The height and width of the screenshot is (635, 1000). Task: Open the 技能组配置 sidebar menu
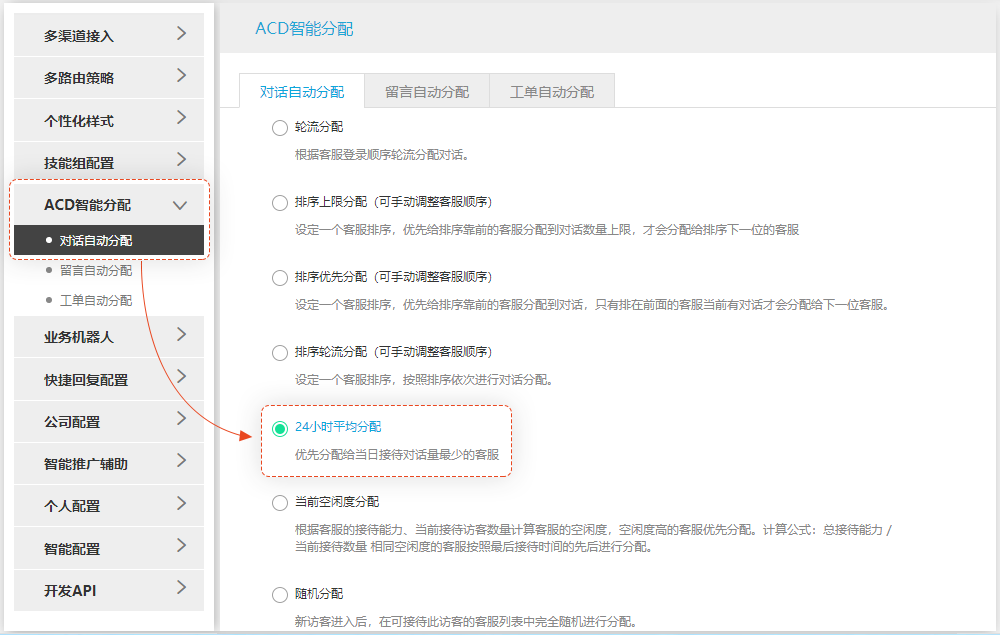click(109, 162)
